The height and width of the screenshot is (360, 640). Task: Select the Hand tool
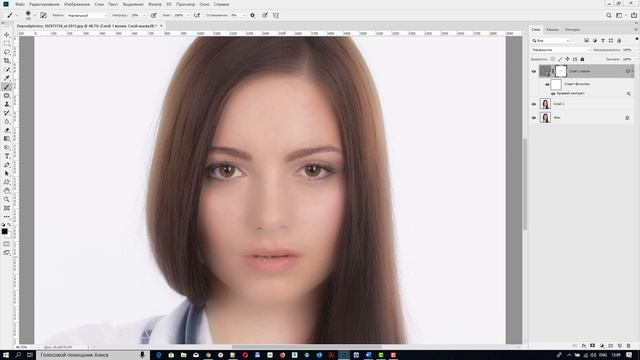tap(7, 191)
